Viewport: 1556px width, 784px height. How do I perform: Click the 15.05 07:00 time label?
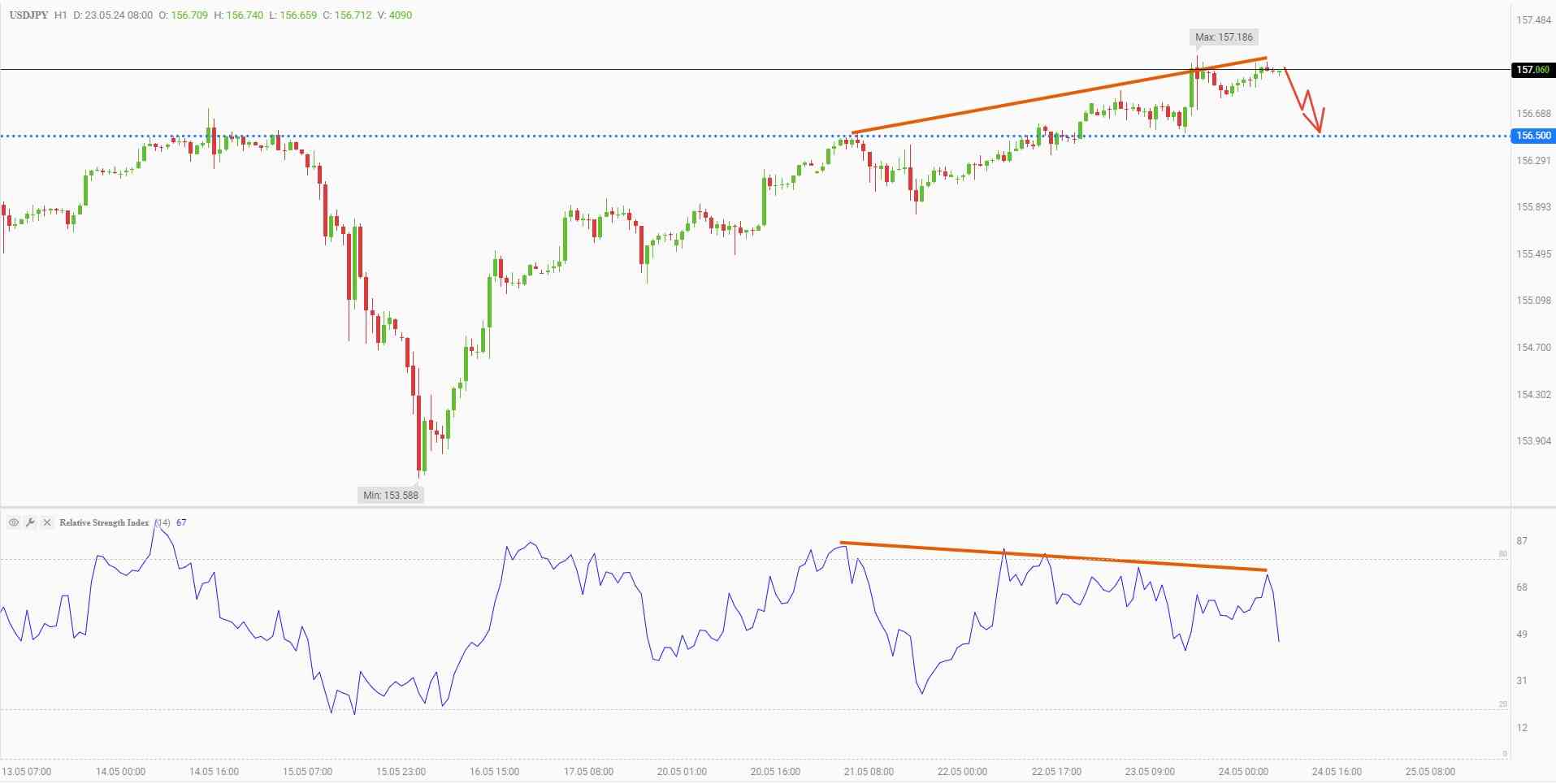(307, 772)
